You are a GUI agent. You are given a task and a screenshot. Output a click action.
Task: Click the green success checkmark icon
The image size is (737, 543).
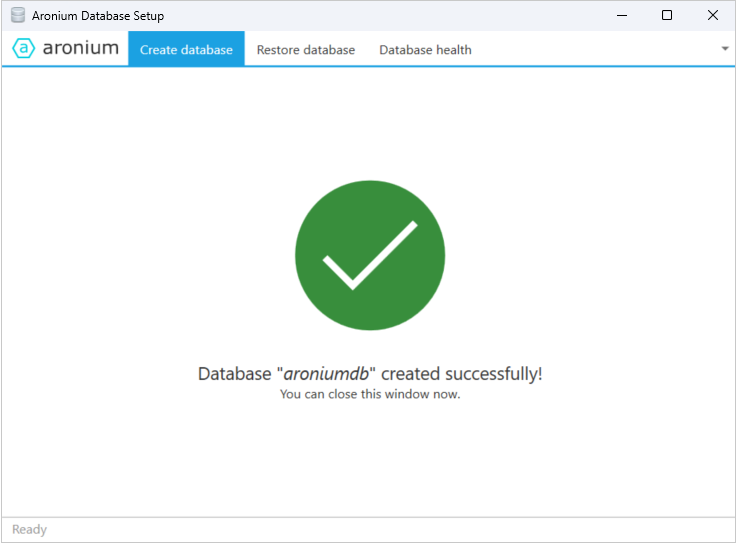(x=370, y=255)
